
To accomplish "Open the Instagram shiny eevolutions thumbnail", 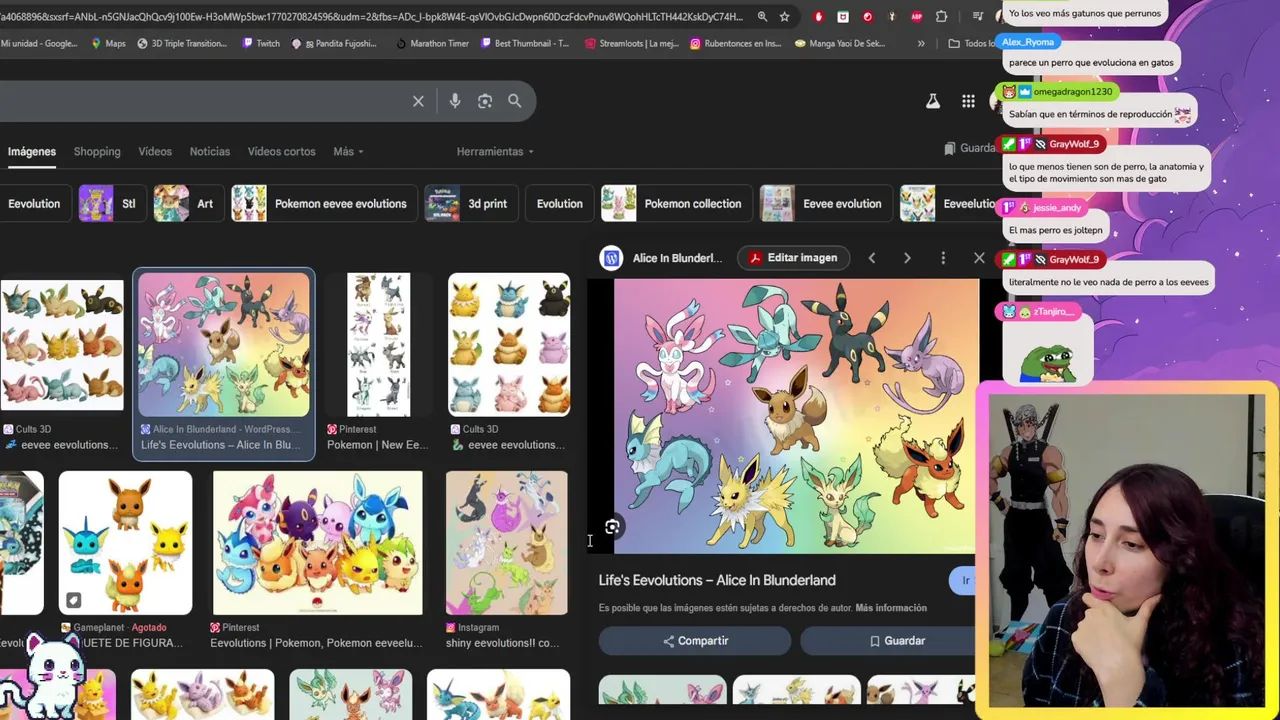I will (506, 543).
